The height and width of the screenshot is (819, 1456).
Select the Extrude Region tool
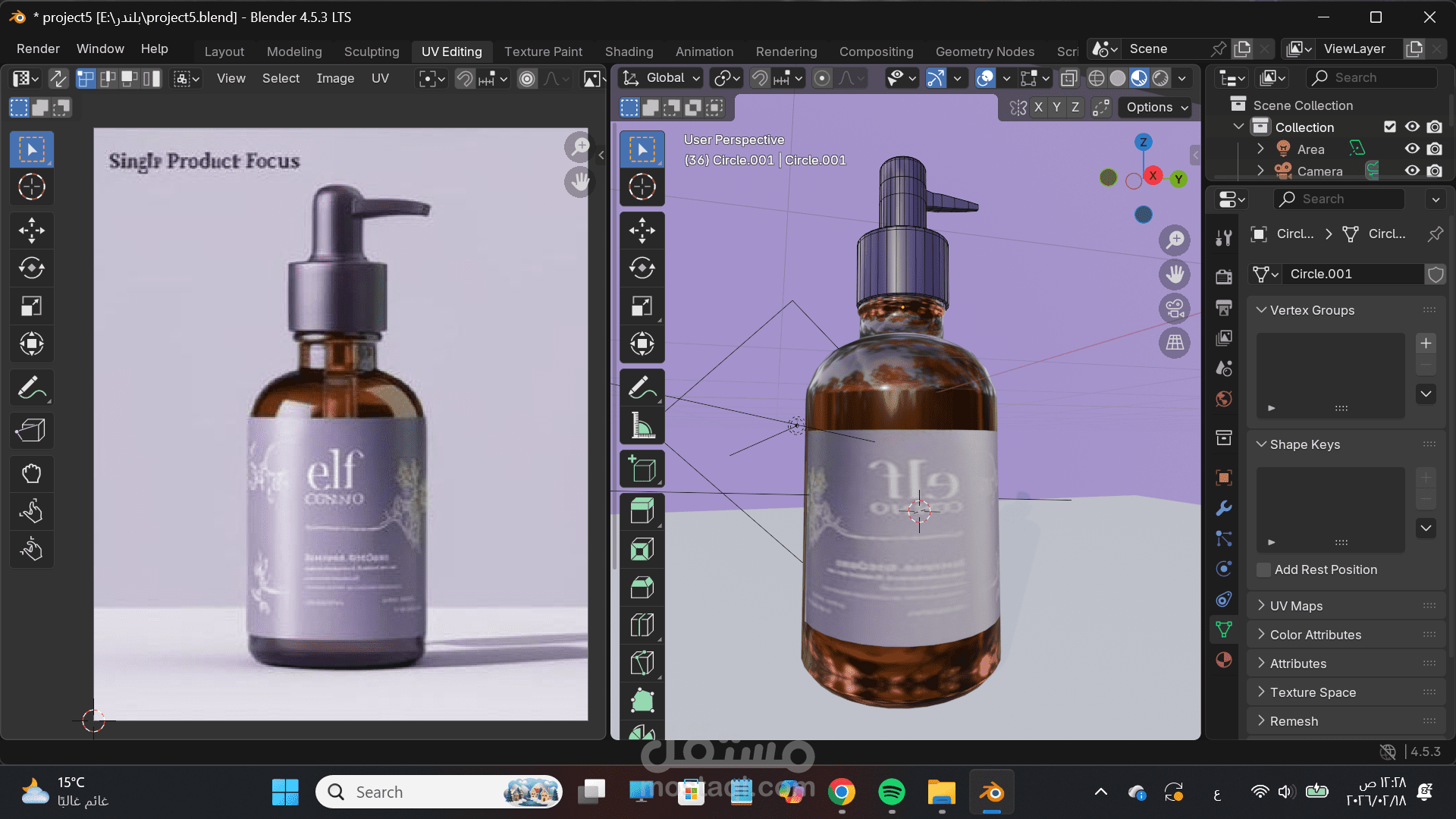pos(642,511)
